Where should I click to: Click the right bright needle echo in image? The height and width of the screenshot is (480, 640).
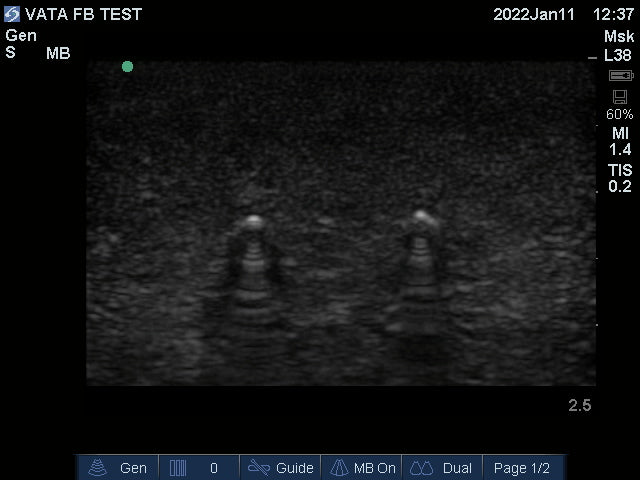tap(422, 217)
